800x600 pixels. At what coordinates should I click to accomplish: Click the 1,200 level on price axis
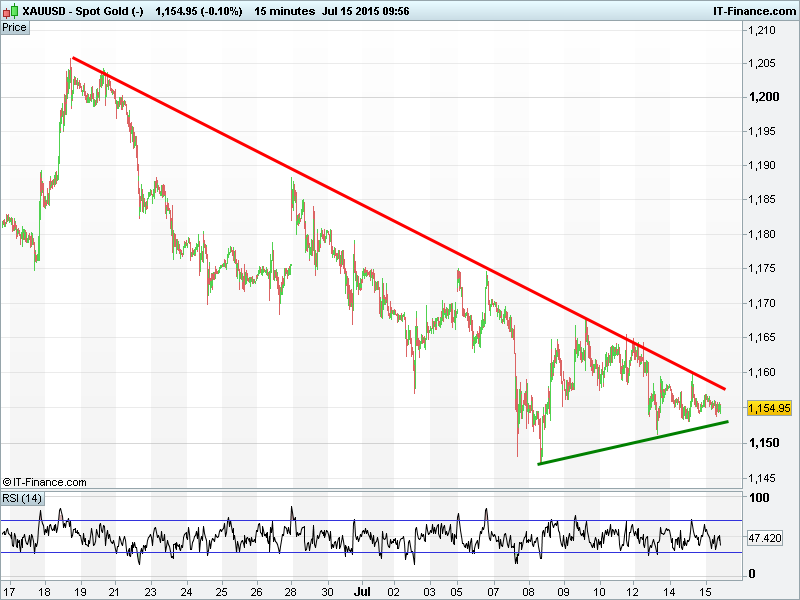point(762,97)
